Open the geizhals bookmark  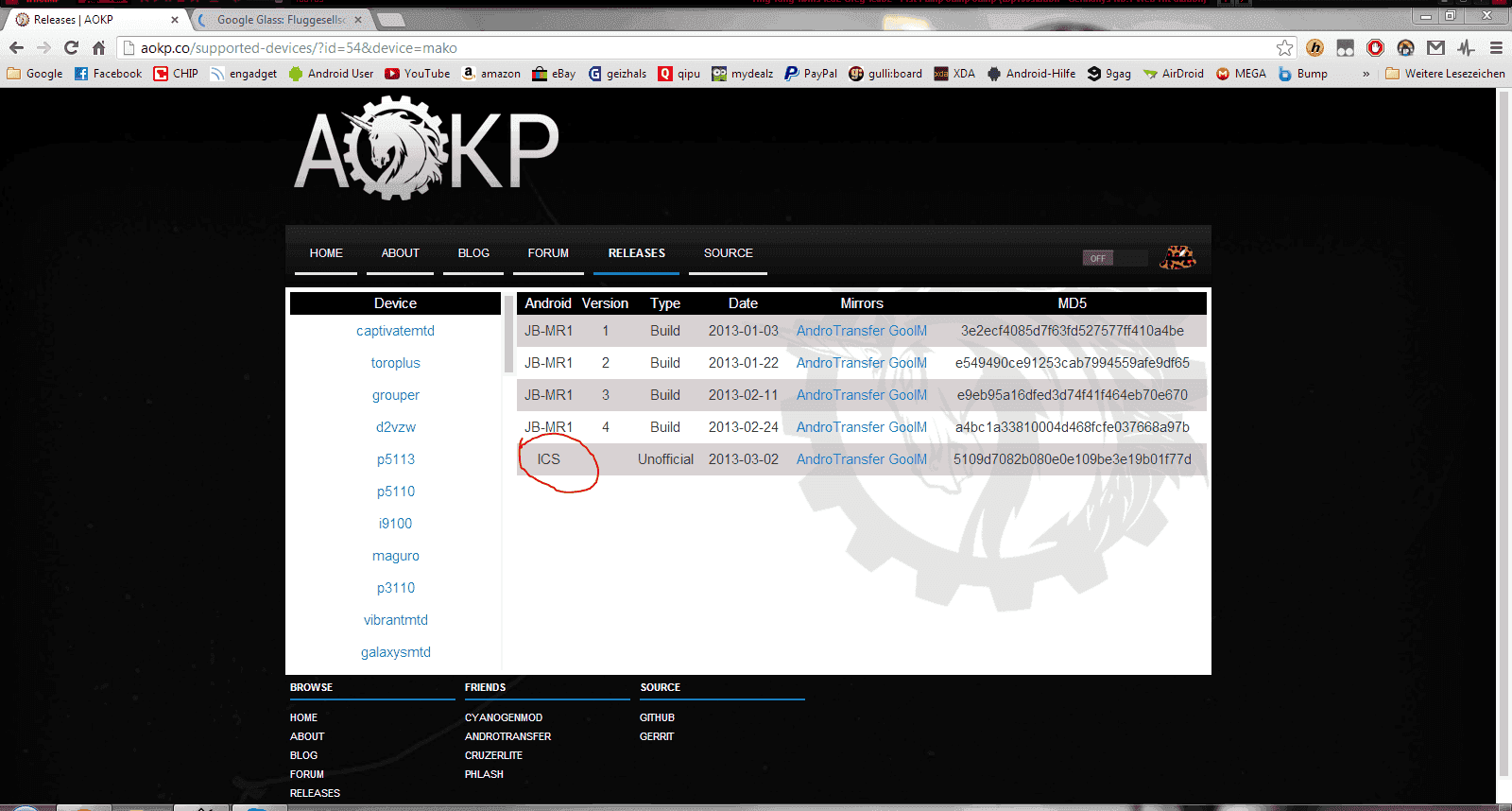617,74
